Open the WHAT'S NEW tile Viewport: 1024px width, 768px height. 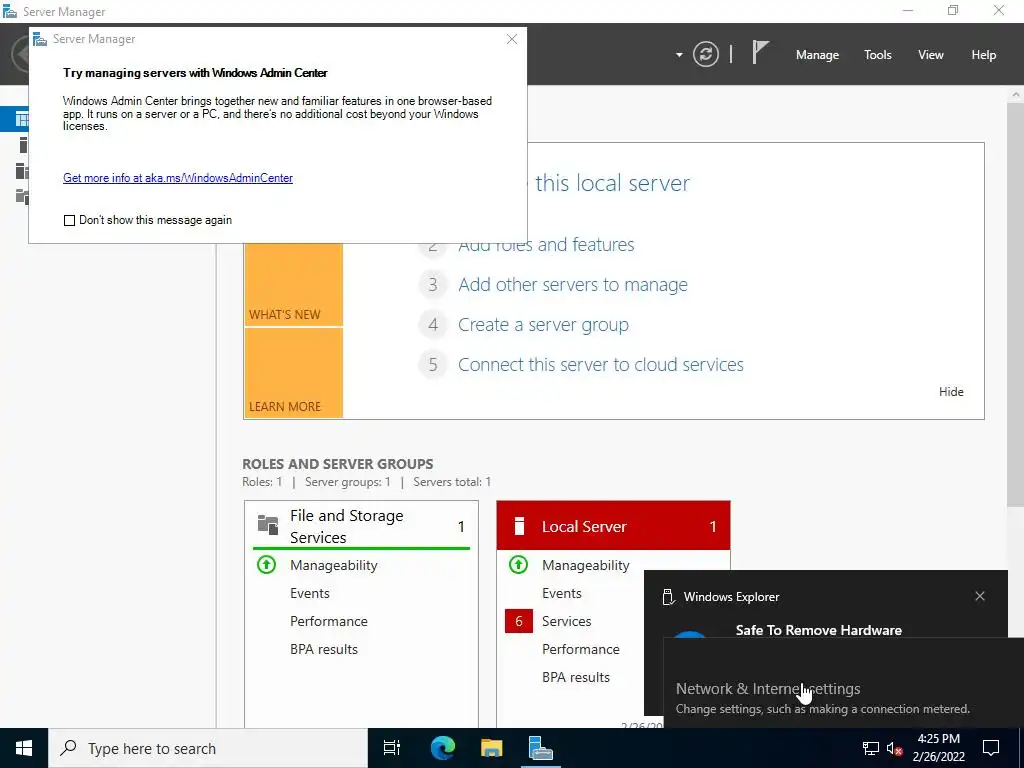click(293, 284)
